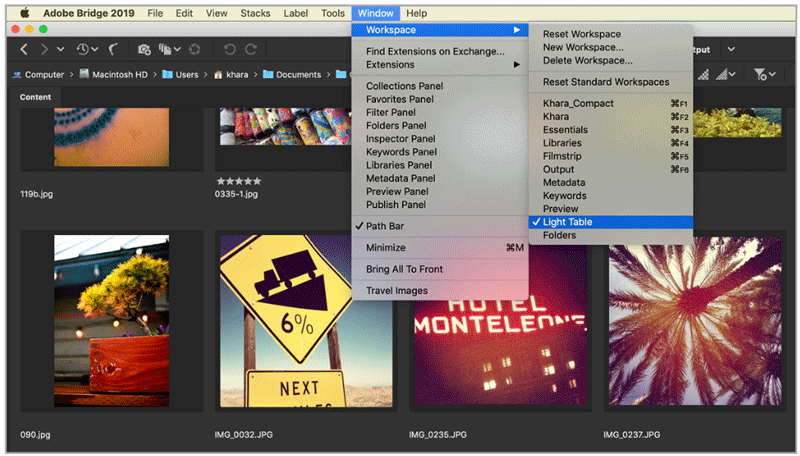Open the filter by rating funnel
Screen dimensions: 800x456
pyautogui.click(x=764, y=74)
